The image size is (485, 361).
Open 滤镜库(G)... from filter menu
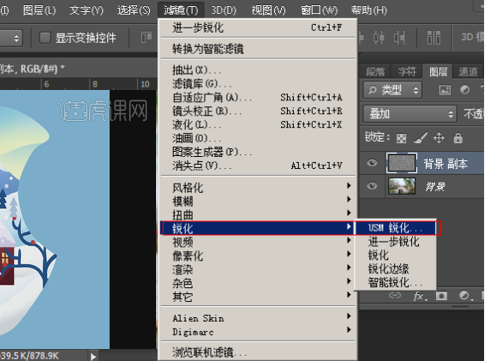point(257,83)
